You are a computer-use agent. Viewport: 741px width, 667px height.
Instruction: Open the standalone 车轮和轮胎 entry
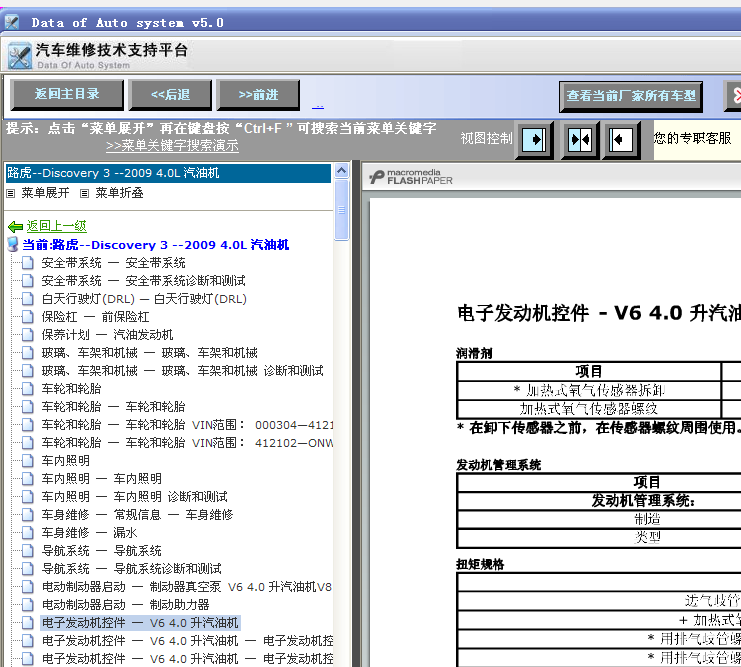(x=71, y=389)
